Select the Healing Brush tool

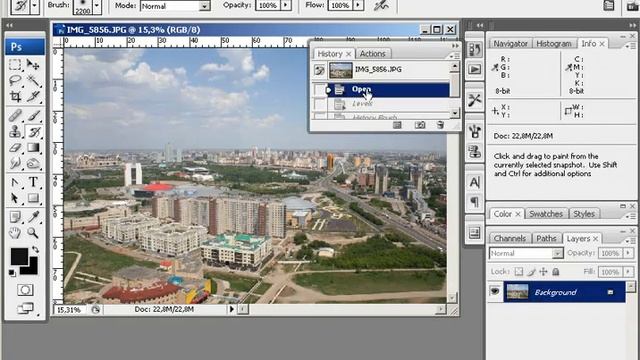[15, 116]
